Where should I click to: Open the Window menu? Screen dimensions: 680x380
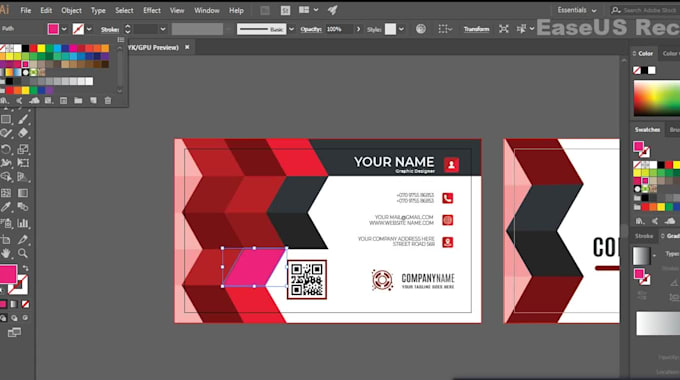click(x=206, y=10)
